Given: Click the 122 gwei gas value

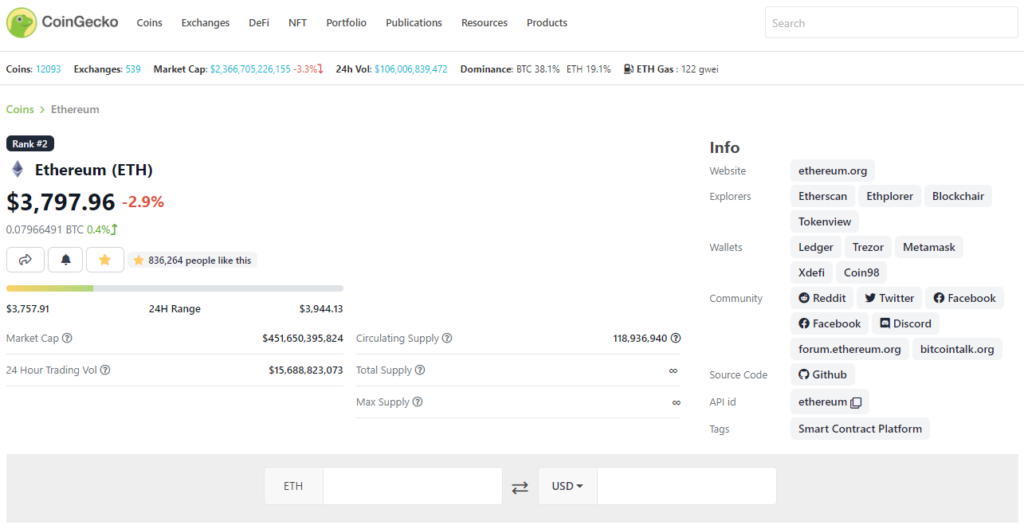Looking at the screenshot, I should (700, 69).
